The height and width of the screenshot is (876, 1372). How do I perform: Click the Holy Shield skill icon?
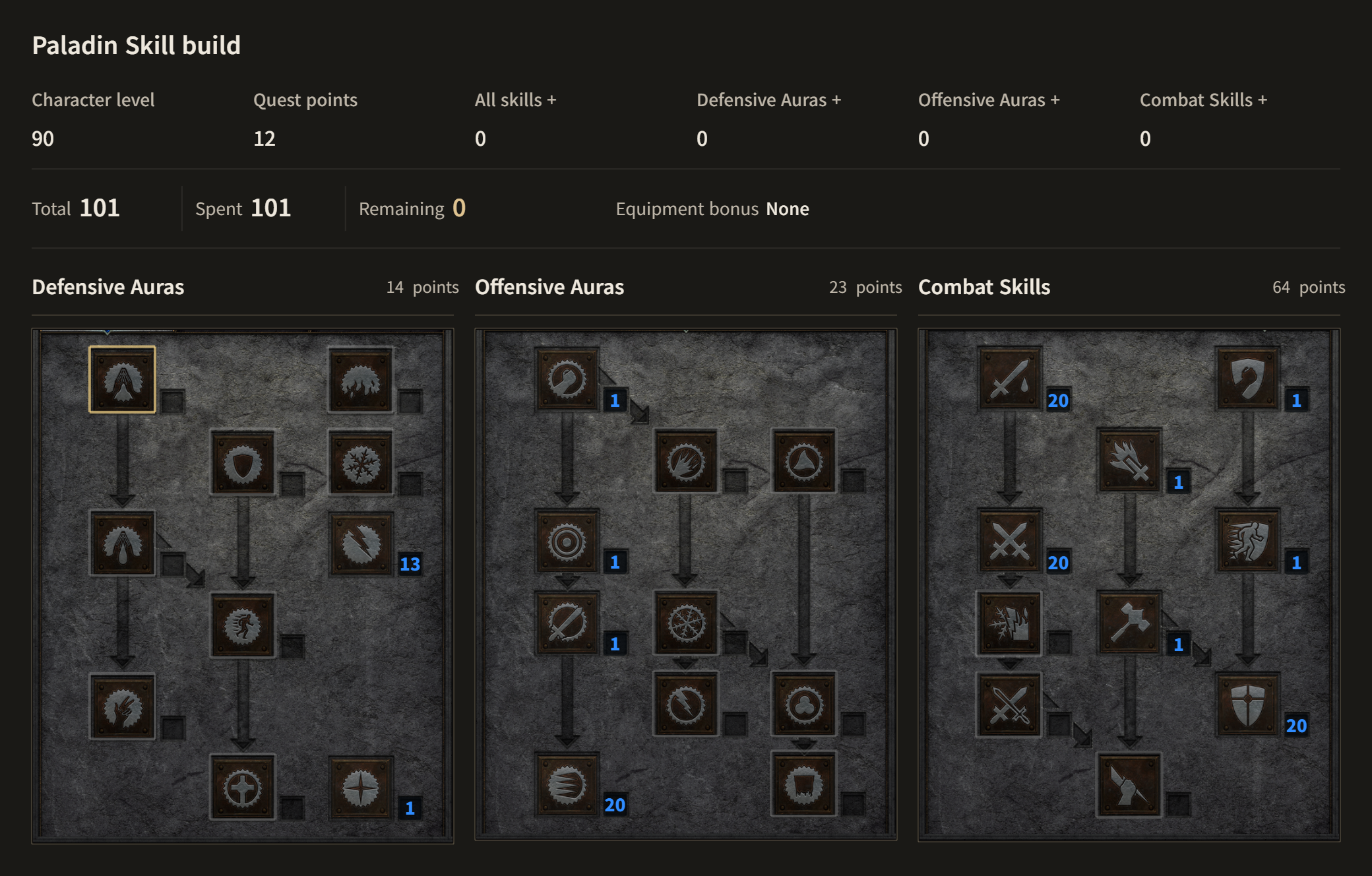tap(1247, 704)
